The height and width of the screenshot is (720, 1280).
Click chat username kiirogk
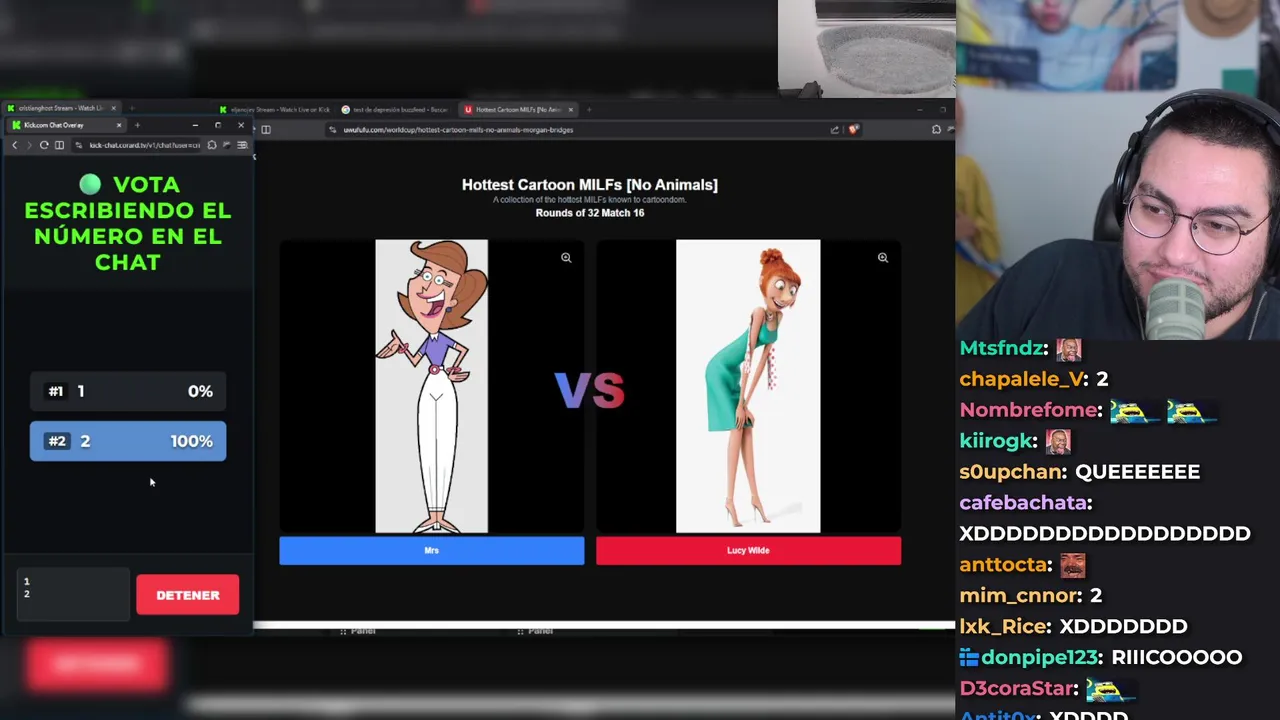point(996,441)
